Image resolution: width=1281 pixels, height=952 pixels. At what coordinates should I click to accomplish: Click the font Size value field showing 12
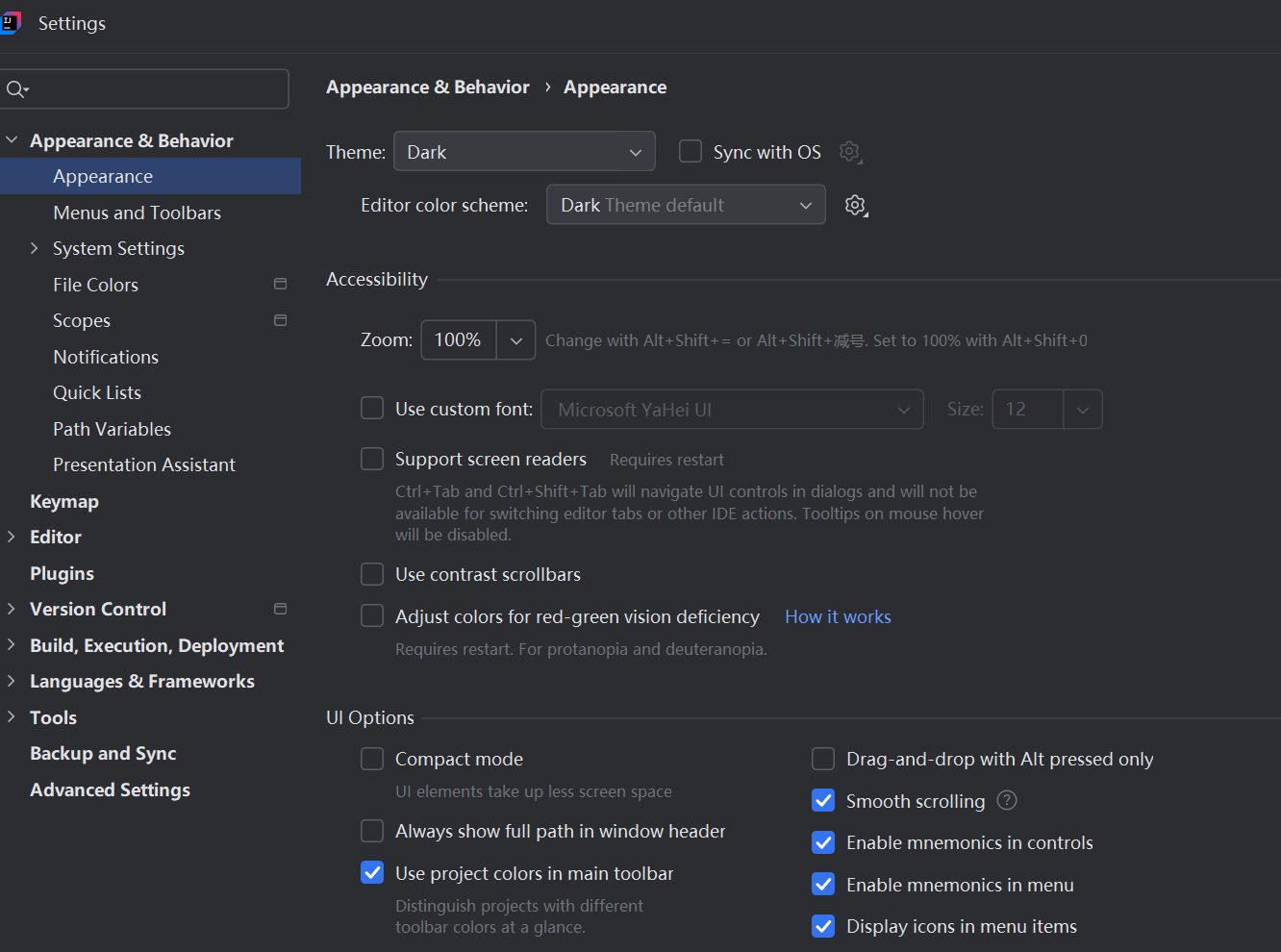(x=1028, y=410)
